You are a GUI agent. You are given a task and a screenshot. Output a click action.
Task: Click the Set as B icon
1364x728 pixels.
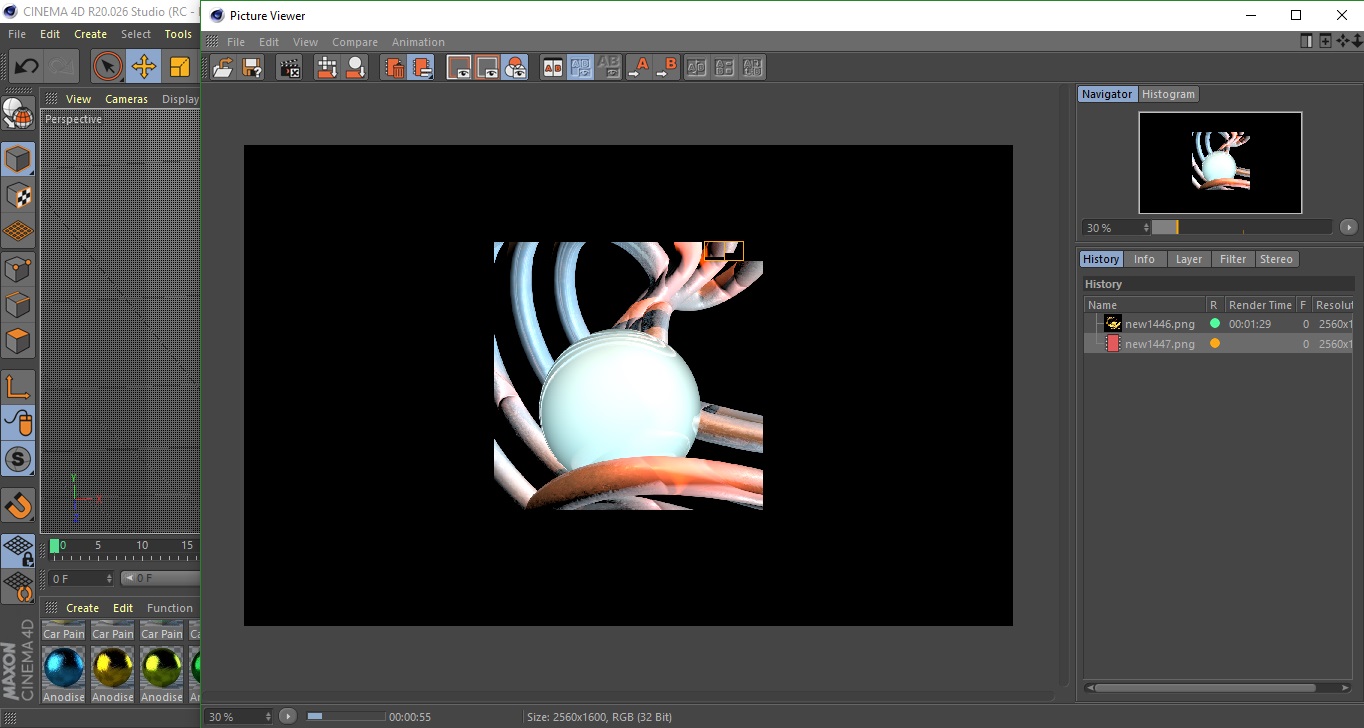click(x=666, y=68)
